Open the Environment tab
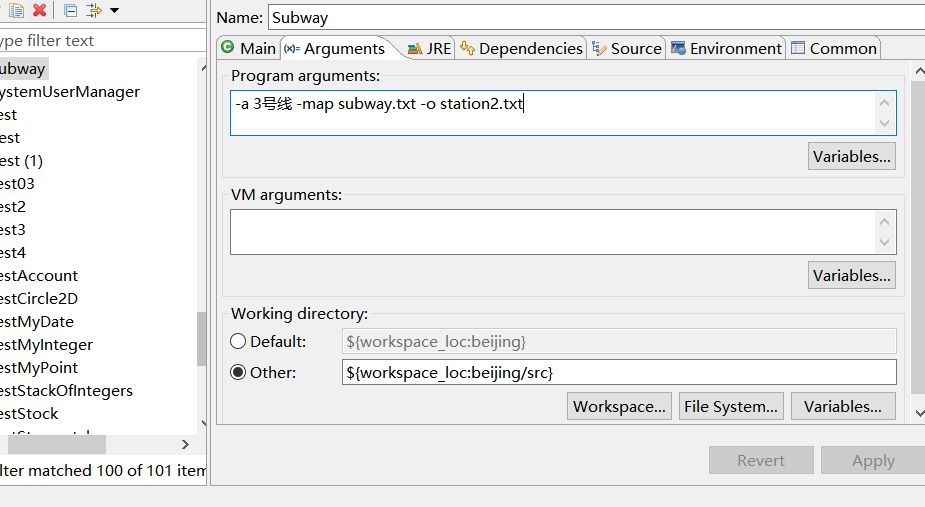Image resolution: width=925 pixels, height=507 pixels. (x=726, y=48)
